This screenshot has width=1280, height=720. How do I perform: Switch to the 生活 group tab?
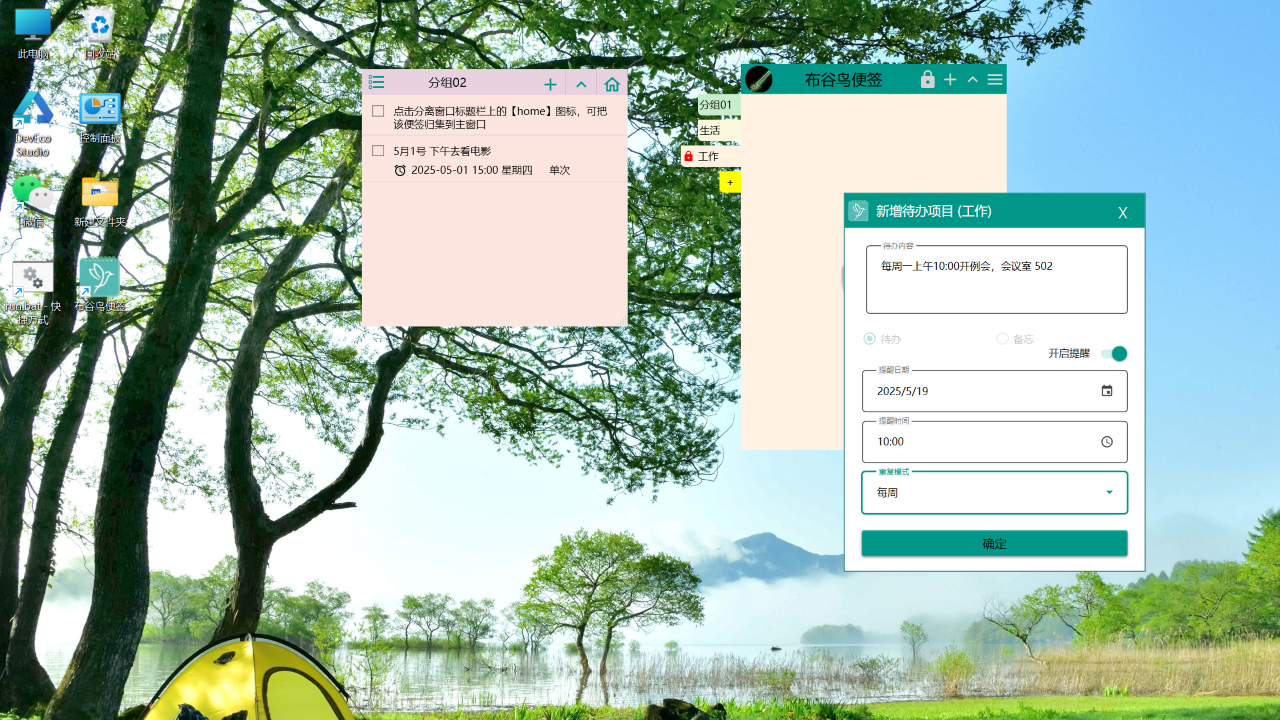[x=711, y=130]
